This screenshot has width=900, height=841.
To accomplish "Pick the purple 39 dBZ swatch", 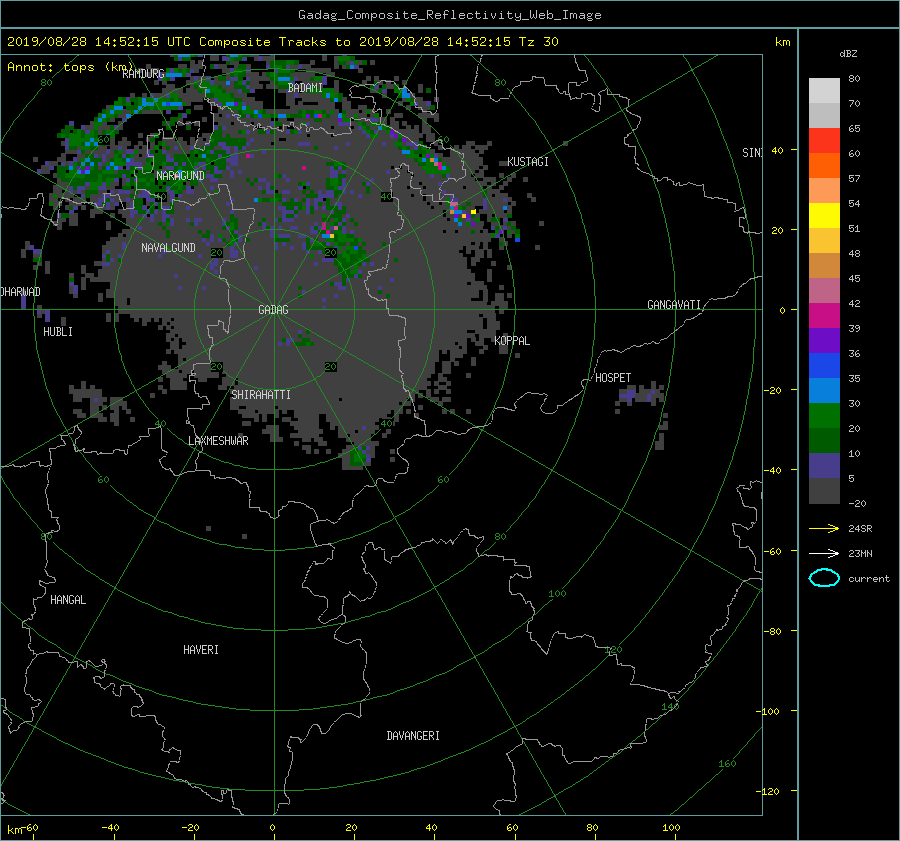I will click(x=824, y=340).
